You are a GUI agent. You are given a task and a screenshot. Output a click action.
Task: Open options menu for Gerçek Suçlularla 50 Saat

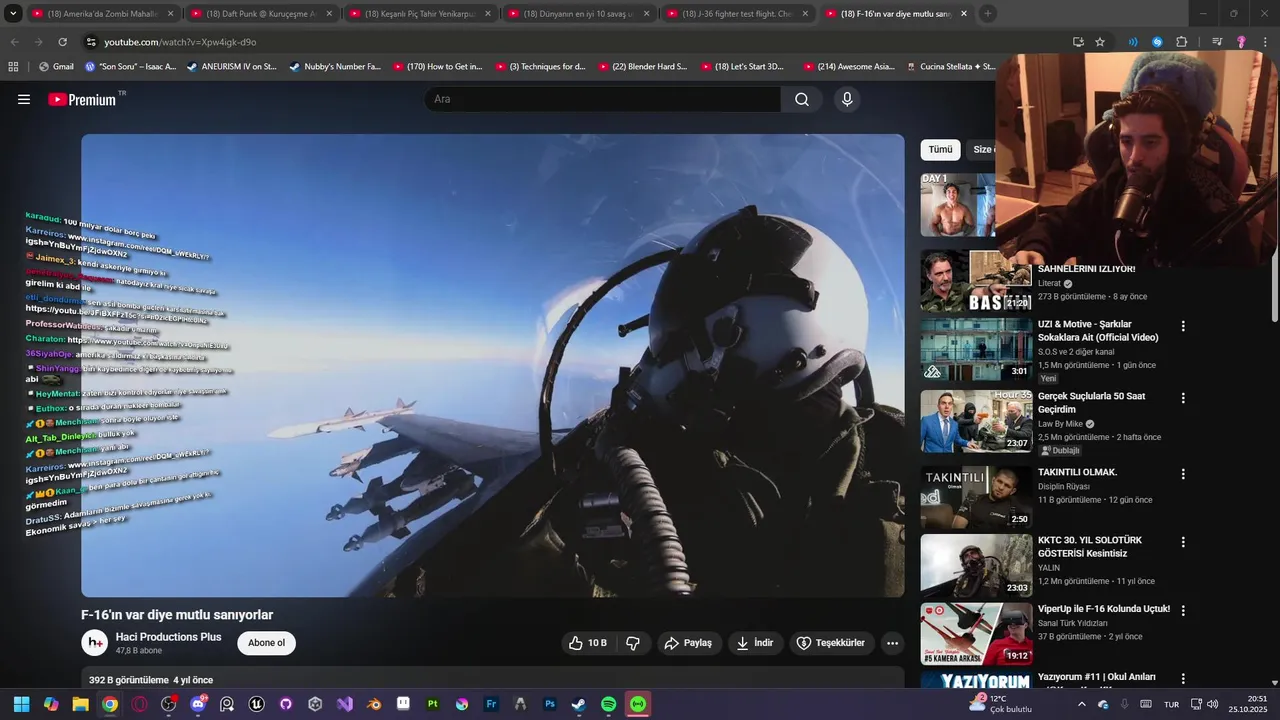point(1183,398)
